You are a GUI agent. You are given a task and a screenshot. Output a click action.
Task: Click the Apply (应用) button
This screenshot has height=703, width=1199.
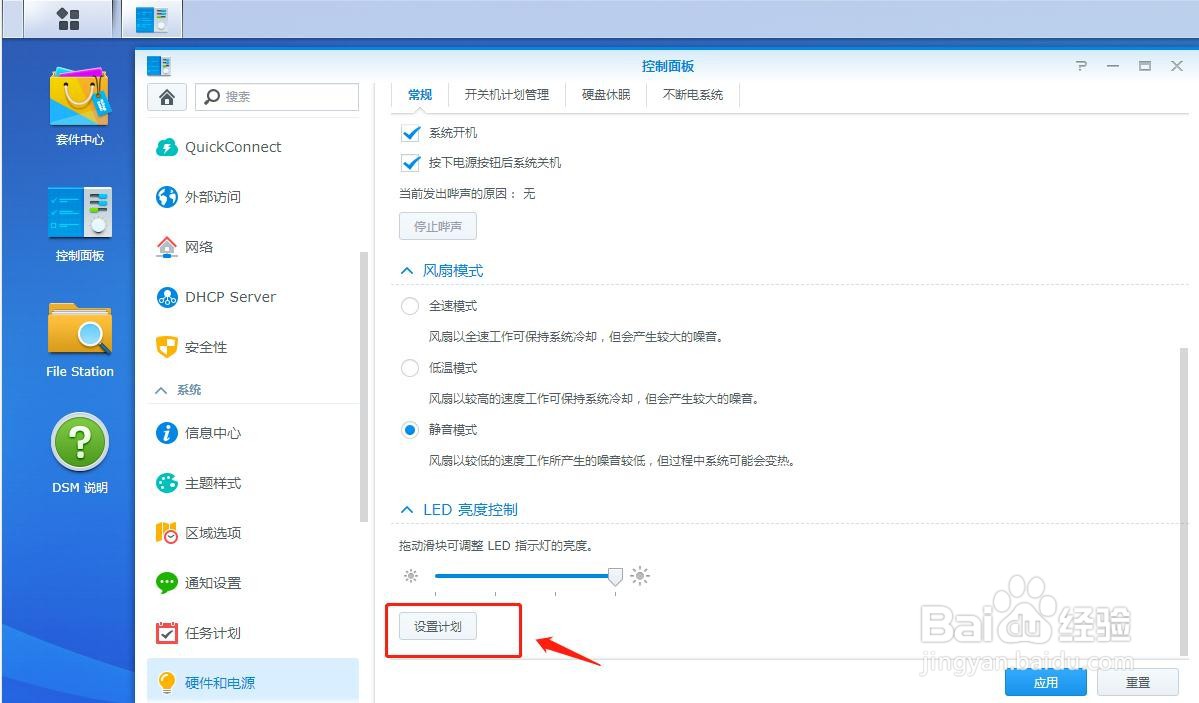coord(1045,682)
